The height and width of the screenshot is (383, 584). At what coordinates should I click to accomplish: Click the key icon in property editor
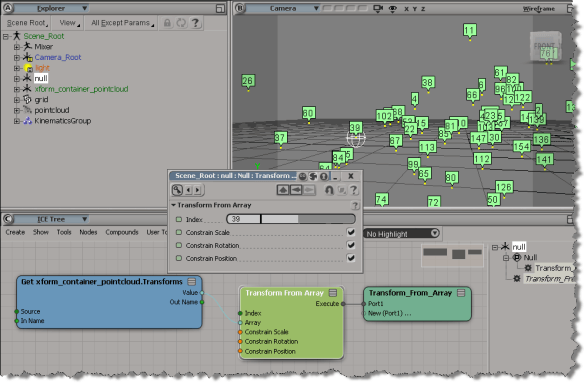pyautogui.click(x=177, y=190)
